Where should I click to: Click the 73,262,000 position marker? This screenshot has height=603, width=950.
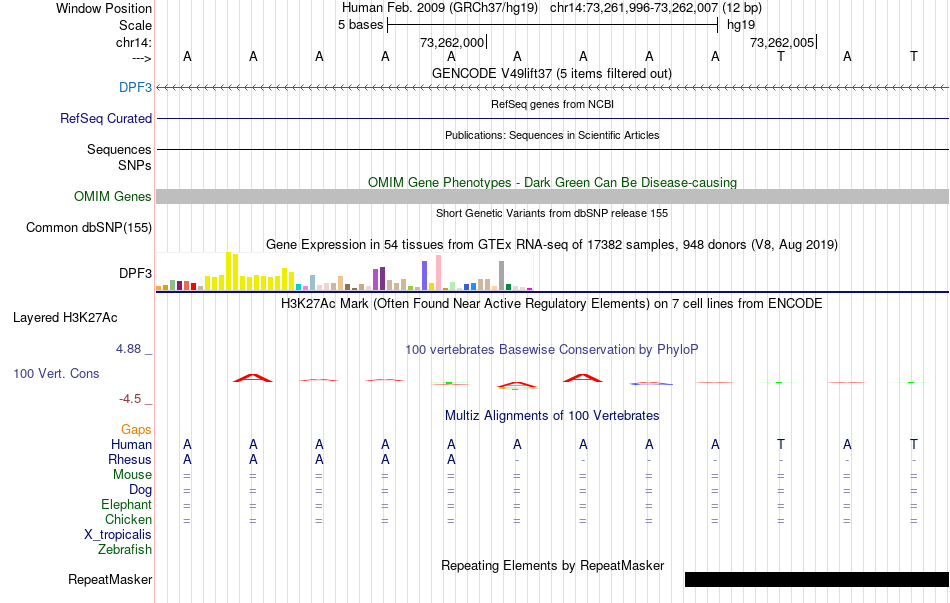(x=452, y=42)
